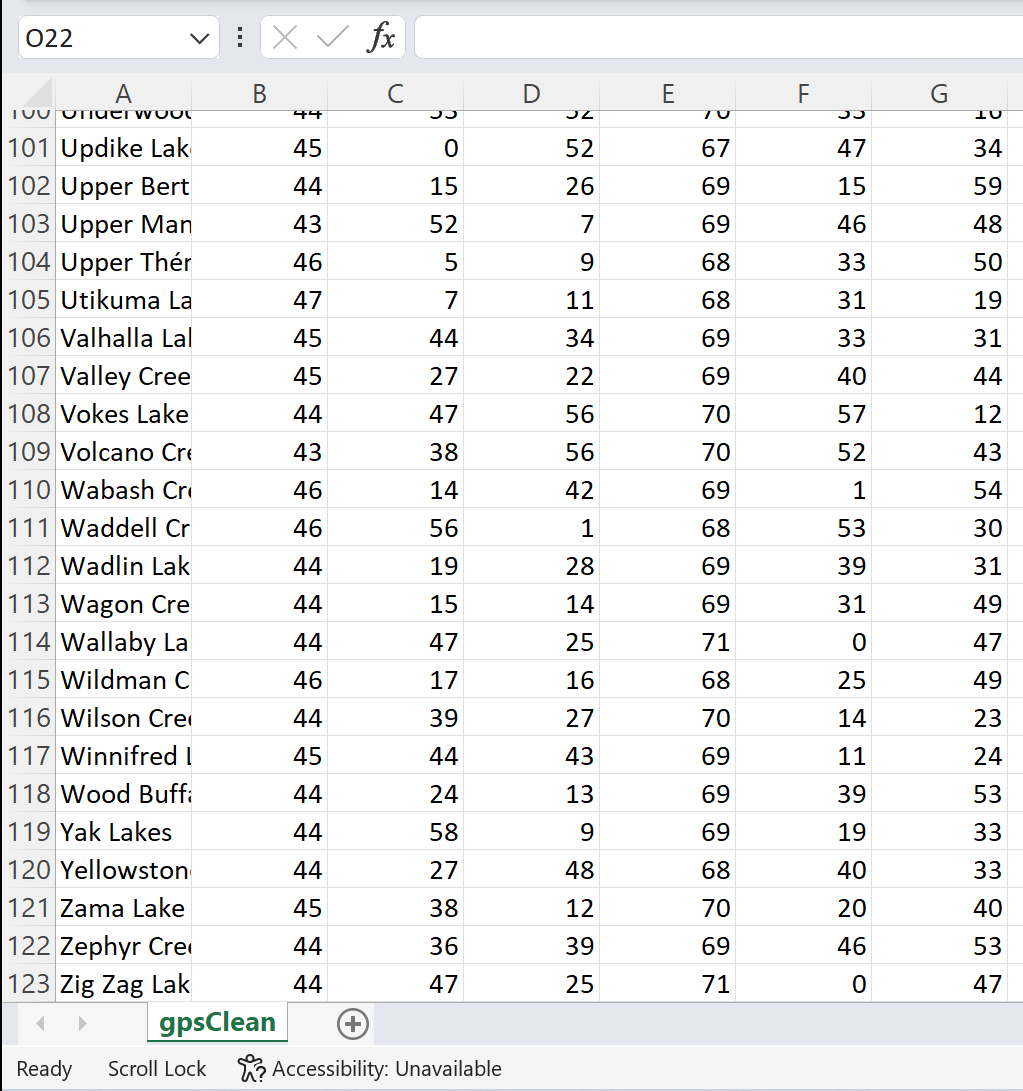
Task: Select the cell containing Zama Lake
Action: pyautogui.click(x=123, y=907)
